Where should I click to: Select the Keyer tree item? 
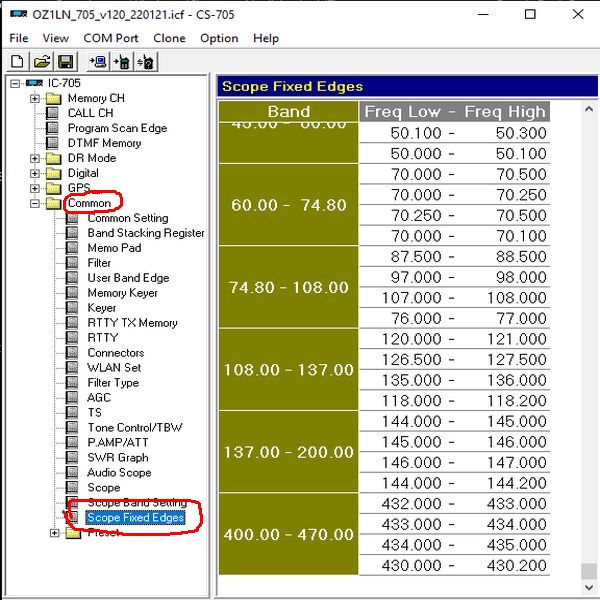102,308
